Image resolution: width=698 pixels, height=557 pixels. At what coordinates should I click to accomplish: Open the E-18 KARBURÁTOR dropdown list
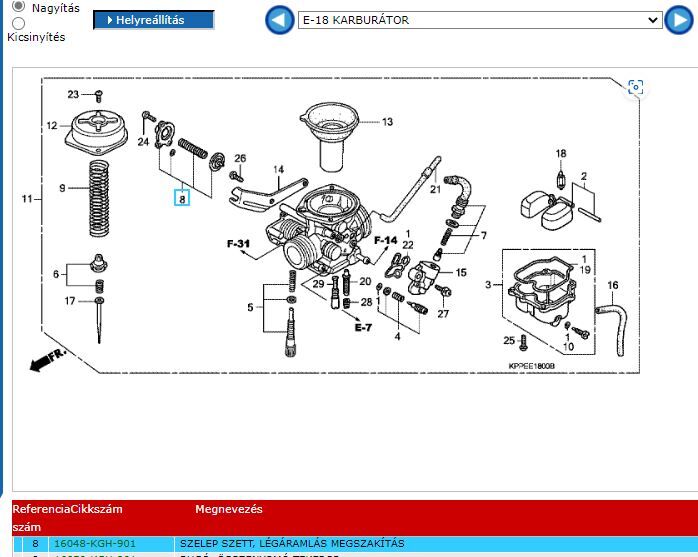coord(480,20)
